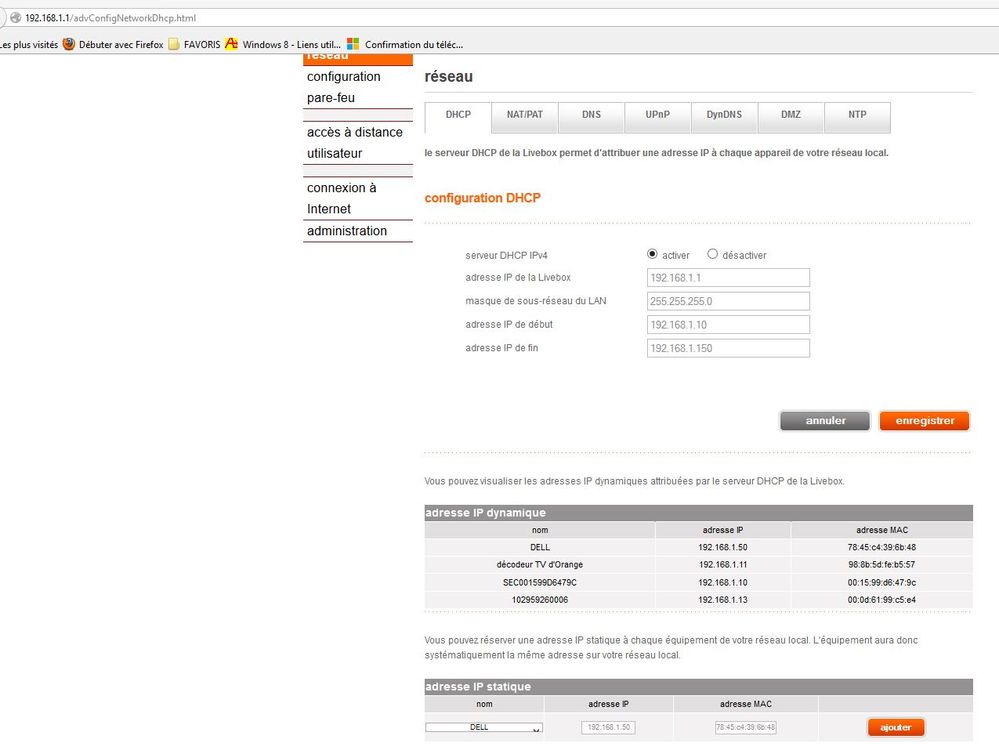Open 'administration' in the sidebar menu

(x=347, y=231)
